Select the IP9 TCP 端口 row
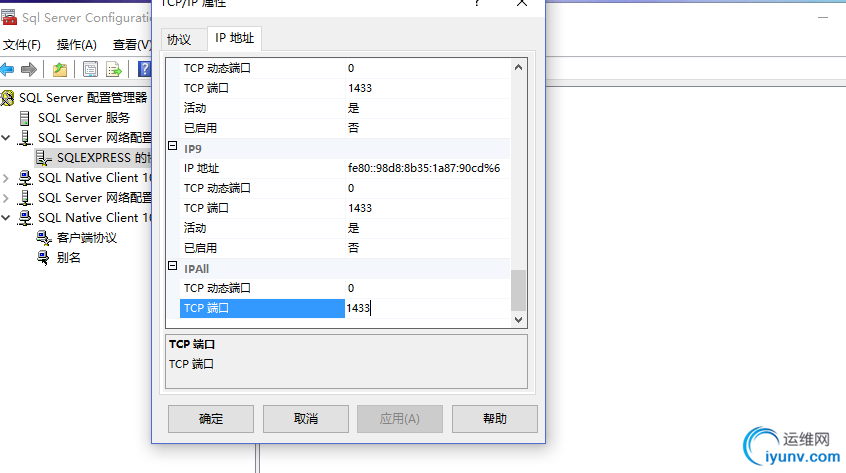This screenshot has width=846, height=473. click(x=345, y=208)
